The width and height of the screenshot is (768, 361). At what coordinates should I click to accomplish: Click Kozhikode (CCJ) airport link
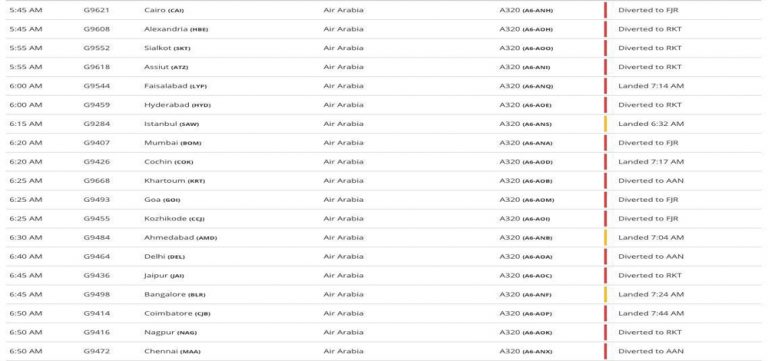click(x=174, y=218)
